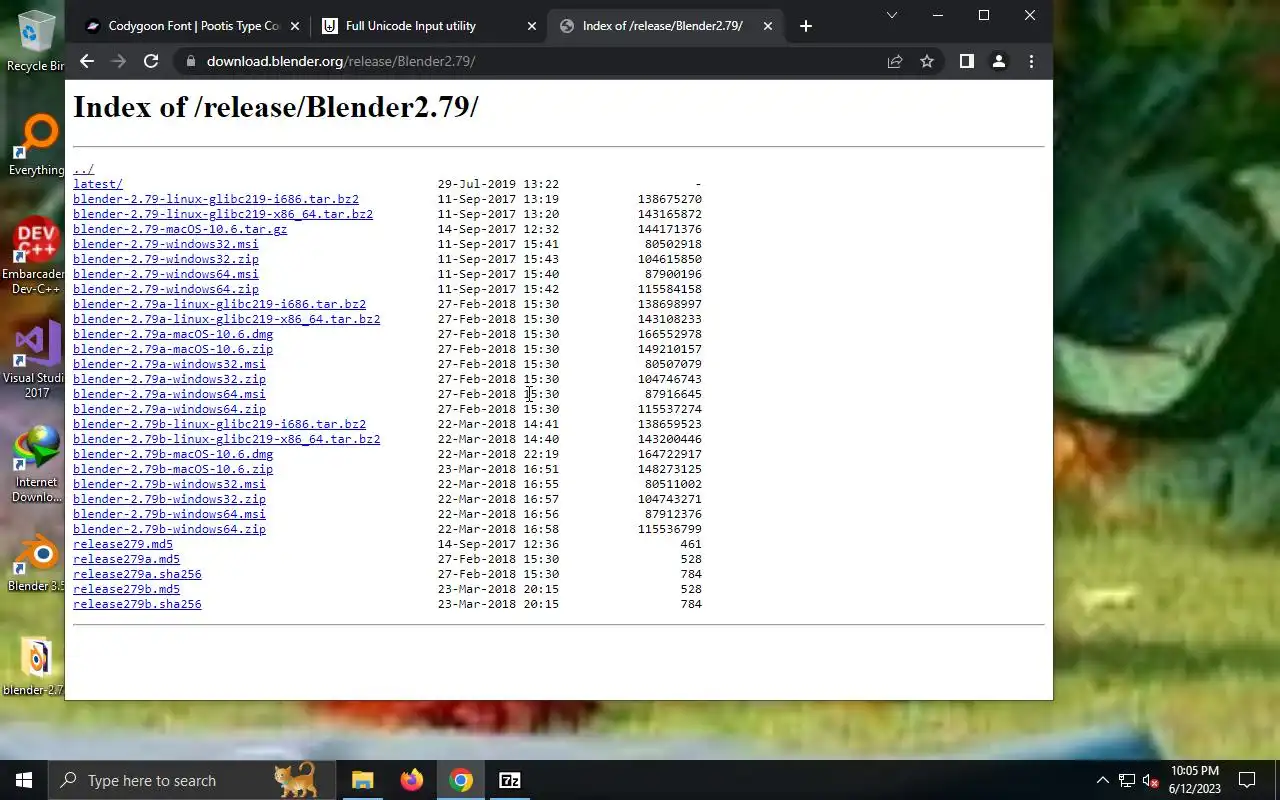Download blender-2.79a-linux-glibc219-x86_64.tar.bz2
This screenshot has height=800, width=1280.
(x=227, y=319)
